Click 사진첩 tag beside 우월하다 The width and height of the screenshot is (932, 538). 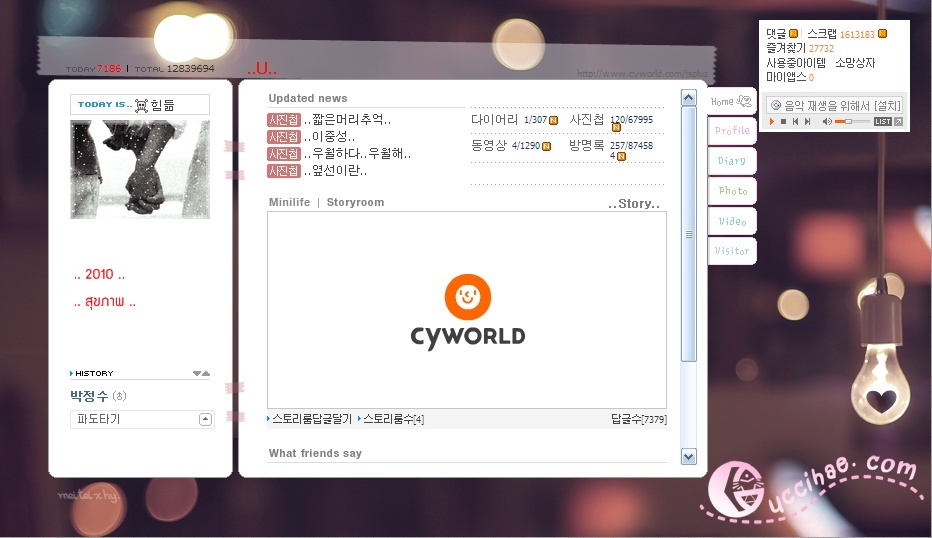pyautogui.click(x=284, y=154)
